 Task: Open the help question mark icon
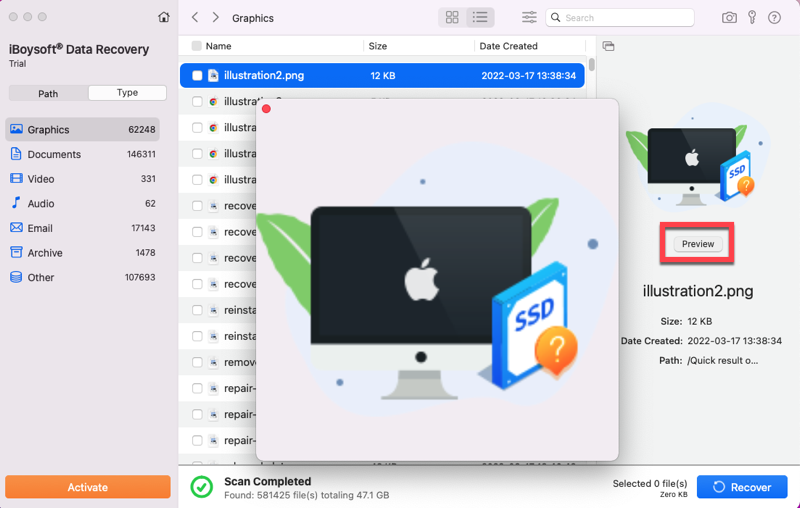coord(774,18)
